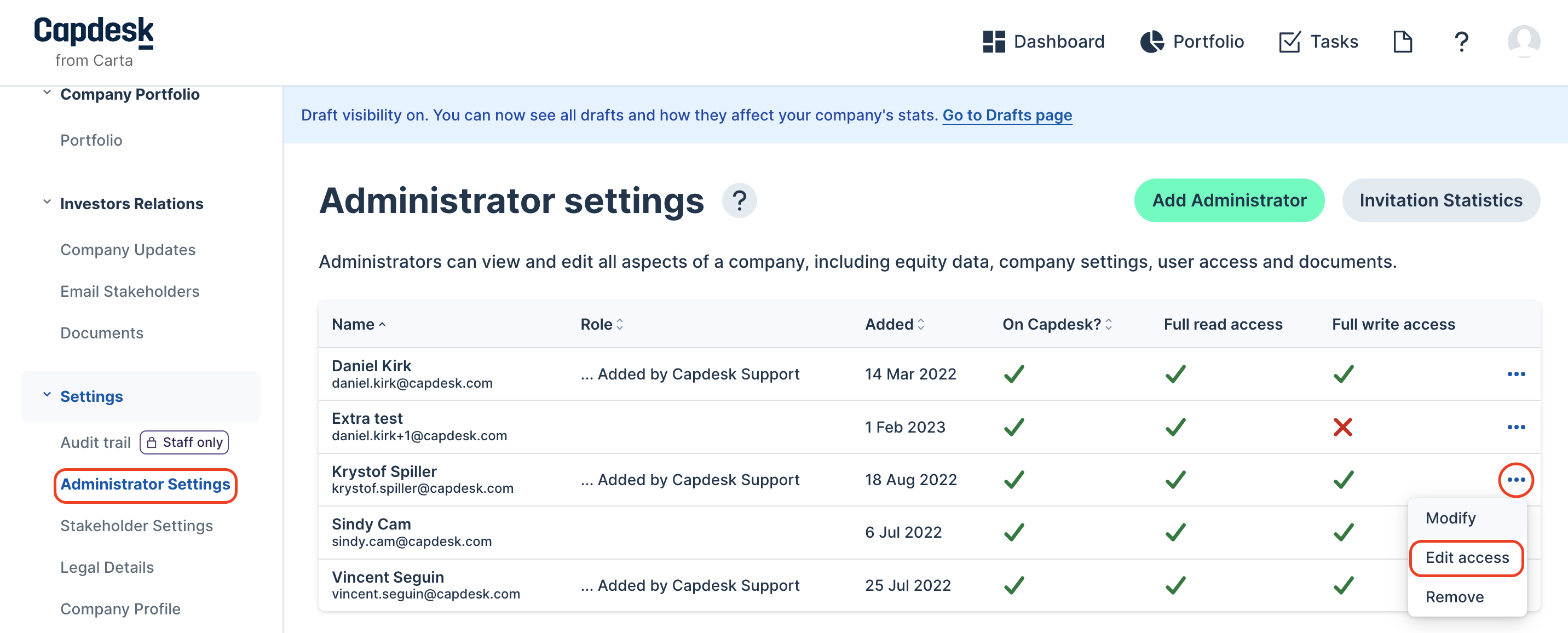Viewport: 1568px width, 633px height.
Task: Click red cross in Extra test write access
Action: coord(1342,427)
